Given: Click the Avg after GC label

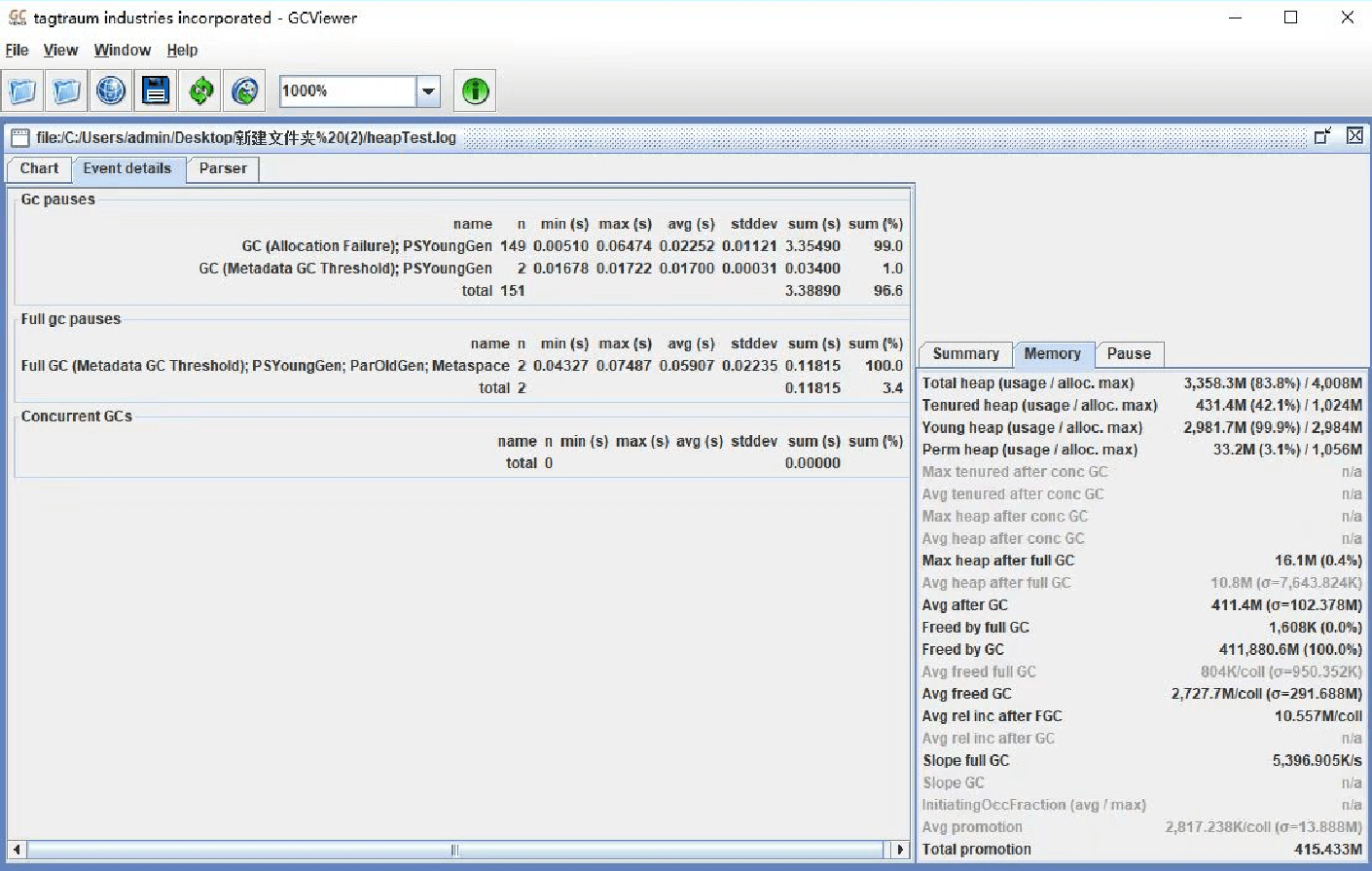Looking at the screenshot, I should coord(965,606).
